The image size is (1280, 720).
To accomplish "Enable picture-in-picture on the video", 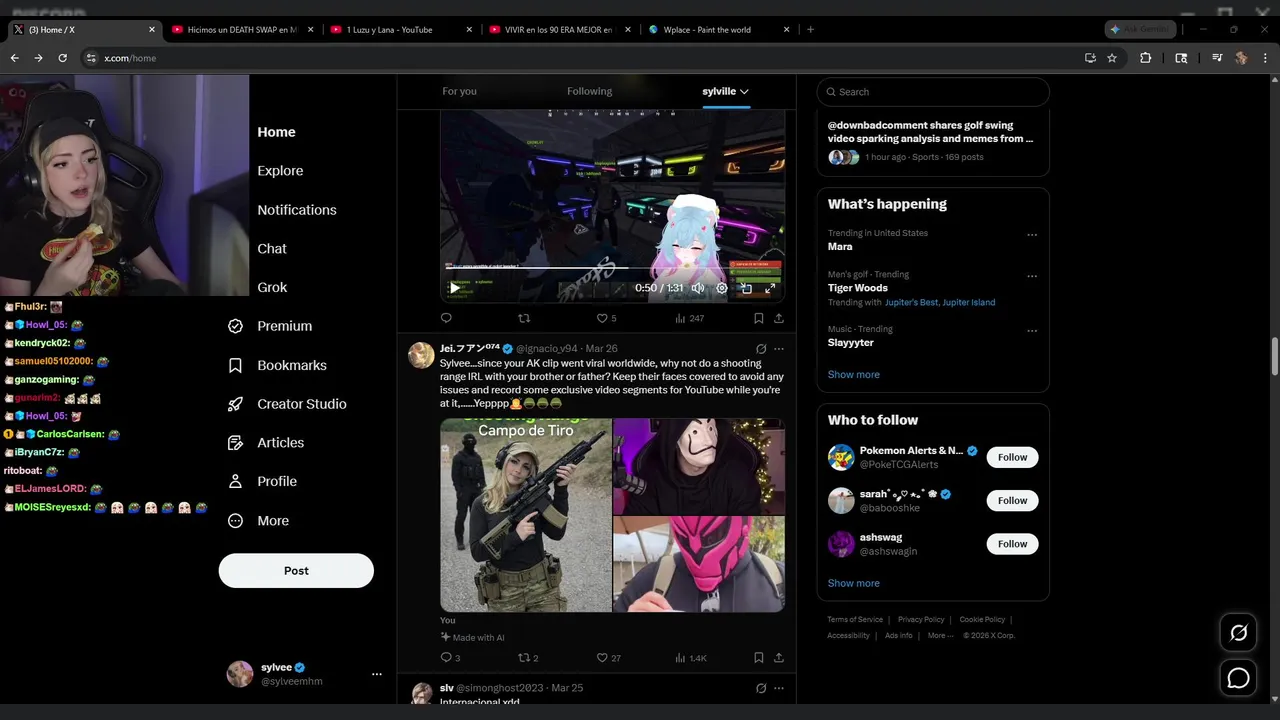I will [746, 288].
